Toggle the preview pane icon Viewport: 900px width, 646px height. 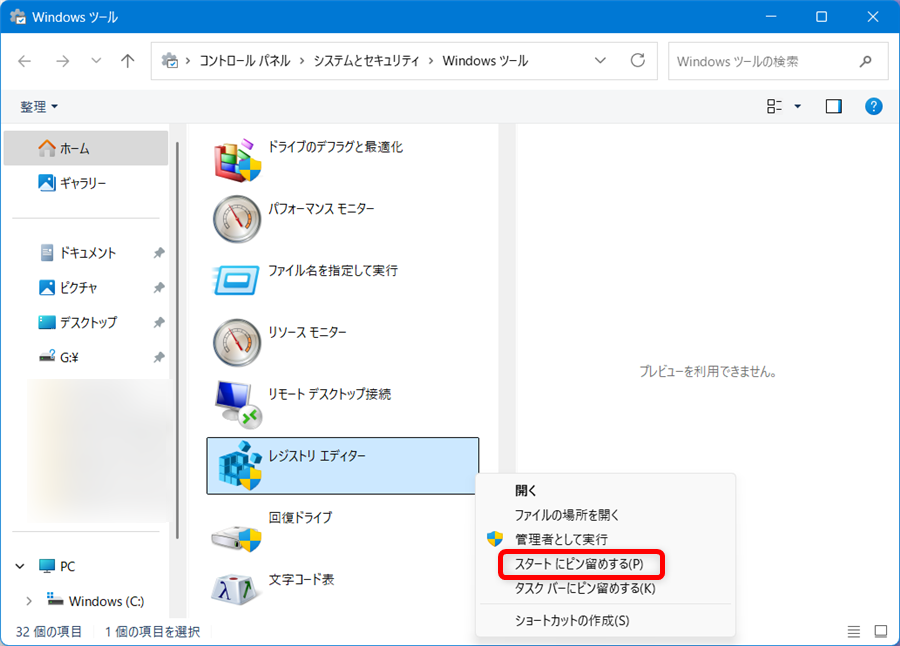(x=833, y=106)
